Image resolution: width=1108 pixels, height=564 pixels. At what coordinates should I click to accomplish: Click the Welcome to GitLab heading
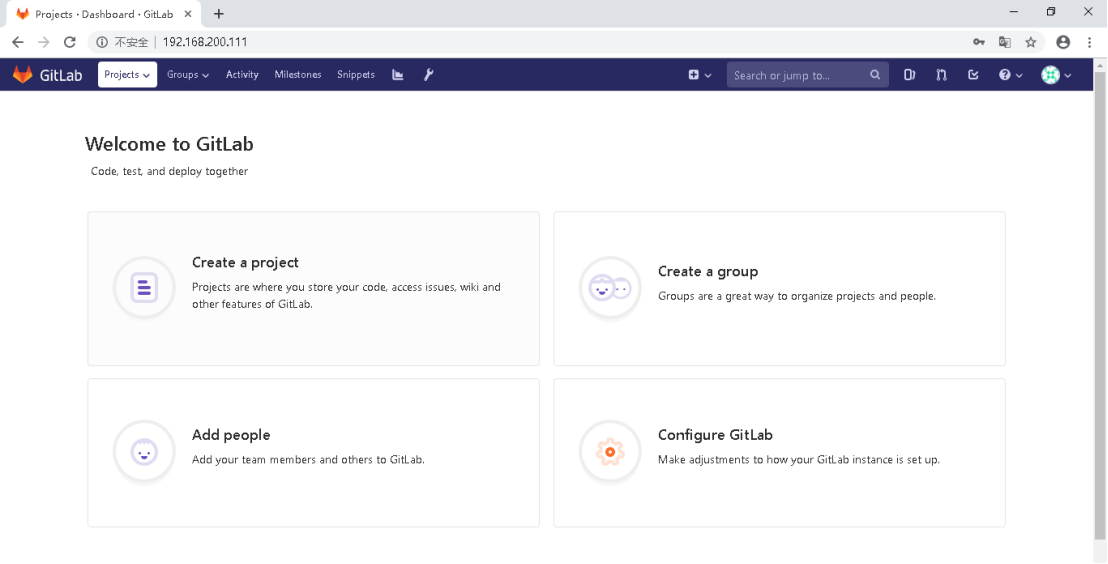click(169, 144)
